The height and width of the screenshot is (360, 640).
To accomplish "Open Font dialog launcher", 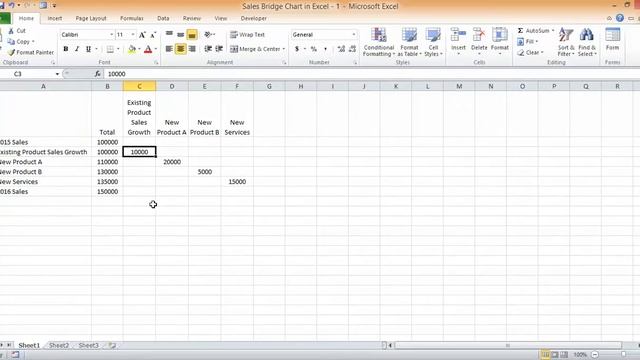I will coord(156,62).
